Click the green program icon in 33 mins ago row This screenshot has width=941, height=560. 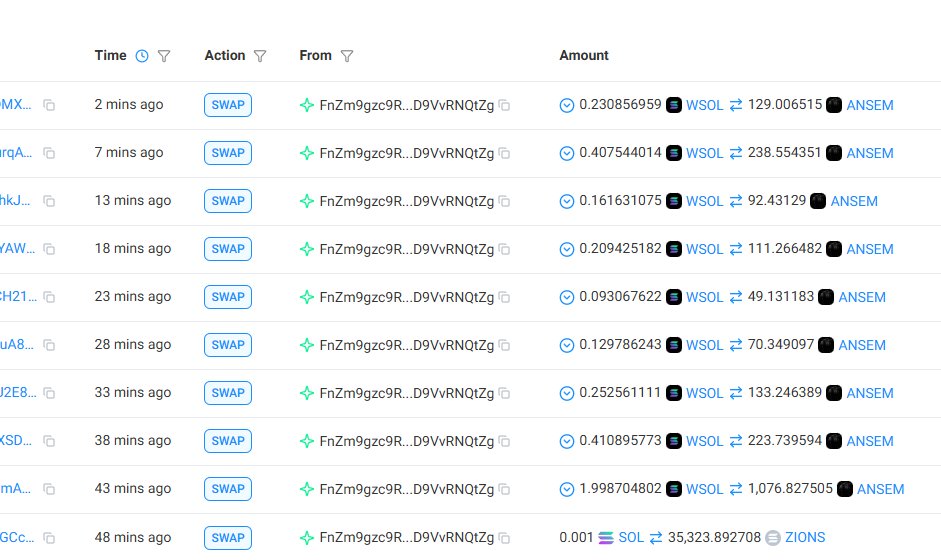(307, 393)
